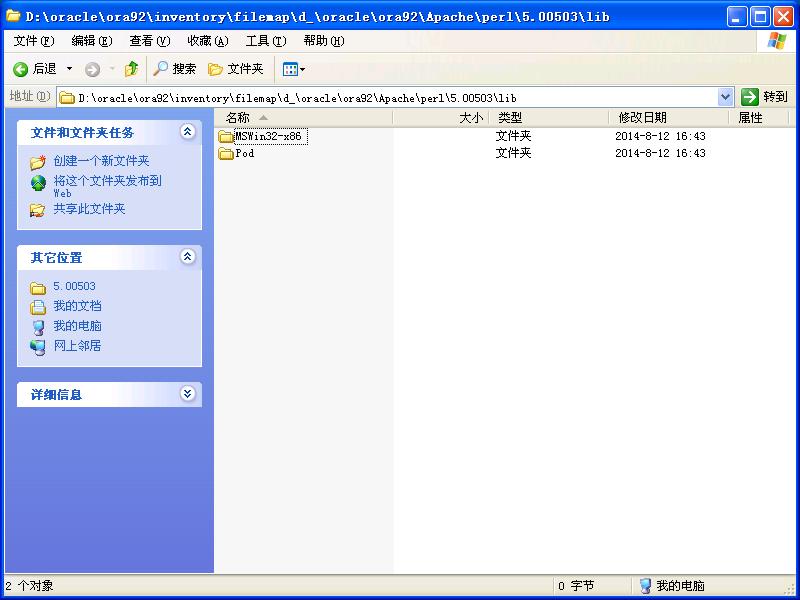
Task: Toggle the 文件夹 folders pane button
Action: pos(236,69)
